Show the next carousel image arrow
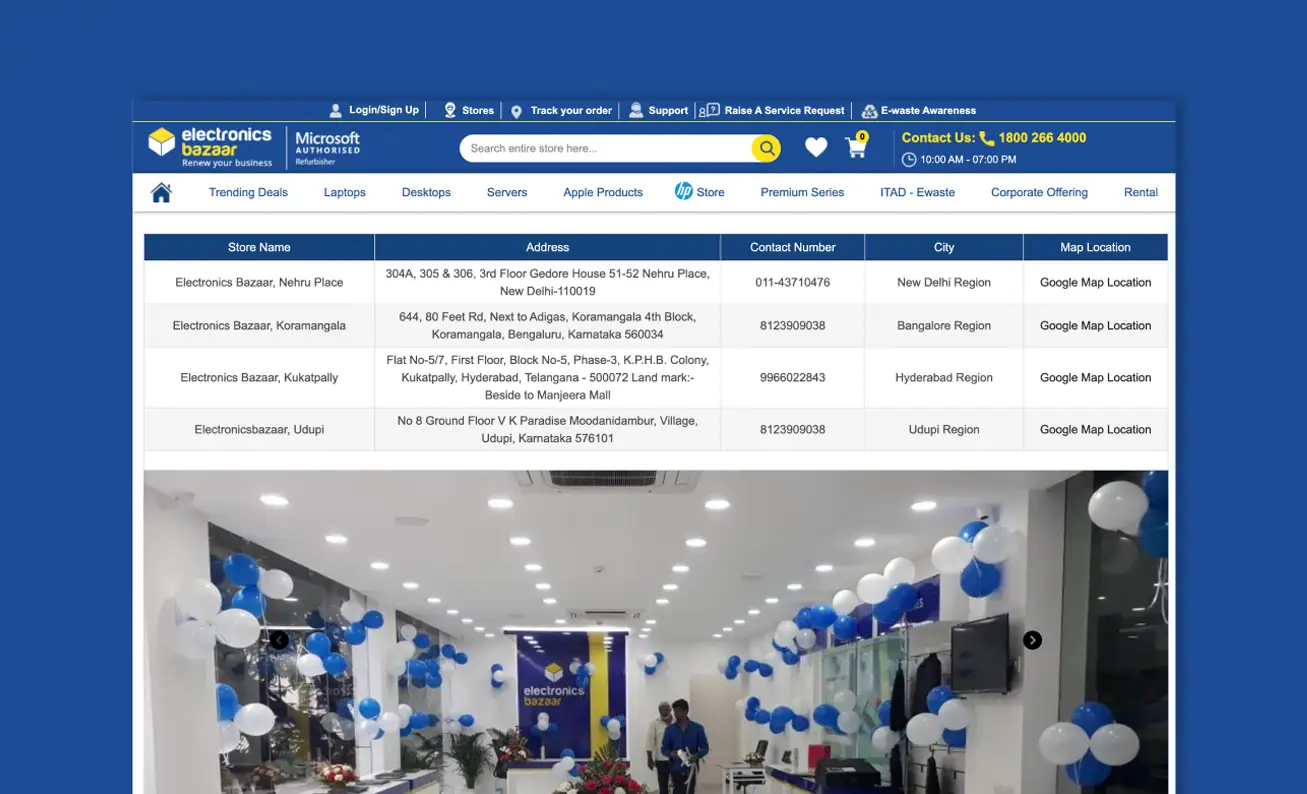The width and height of the screenshot is (1307, 794). point(1032,640)
